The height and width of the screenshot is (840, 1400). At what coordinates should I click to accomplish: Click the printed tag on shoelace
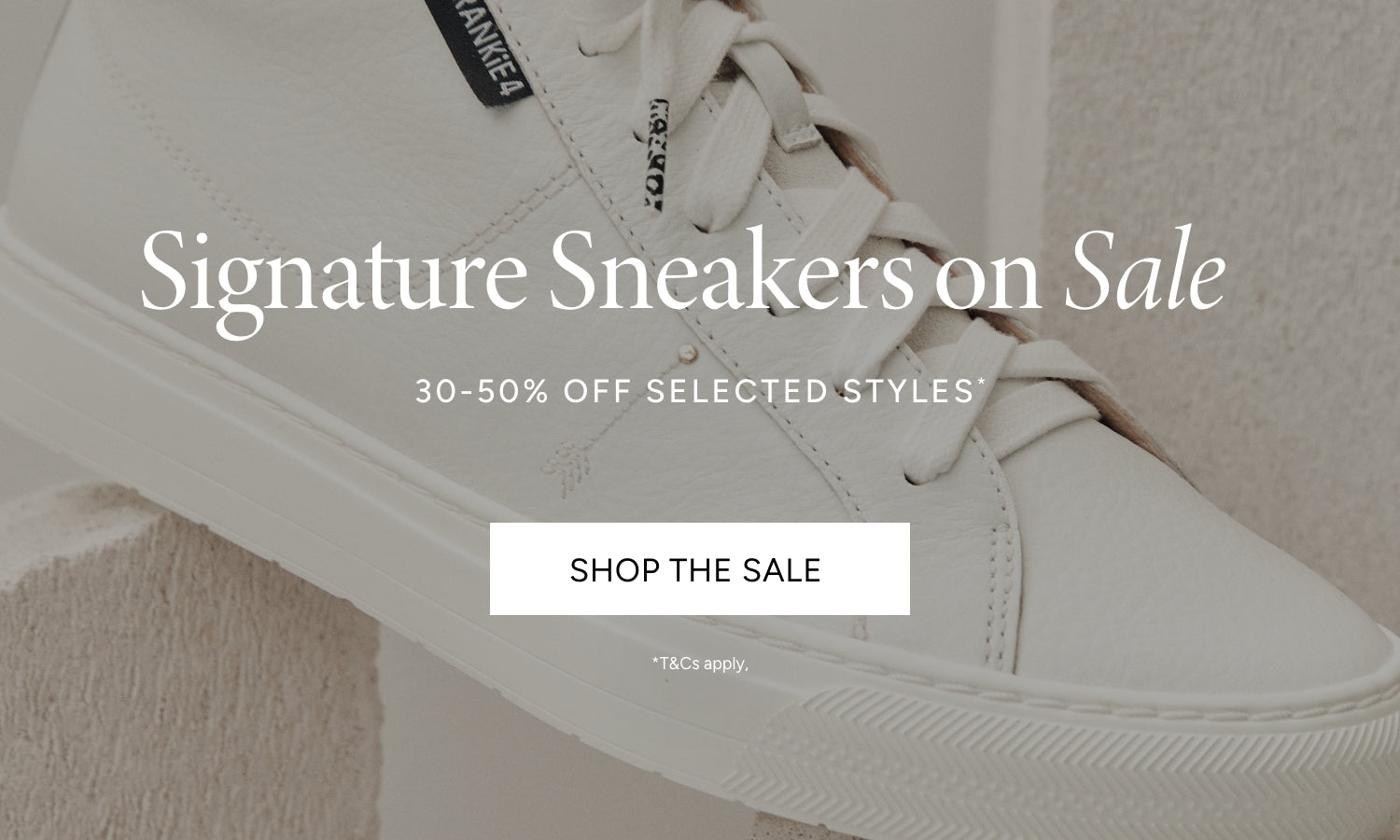[x=658, y=152]
